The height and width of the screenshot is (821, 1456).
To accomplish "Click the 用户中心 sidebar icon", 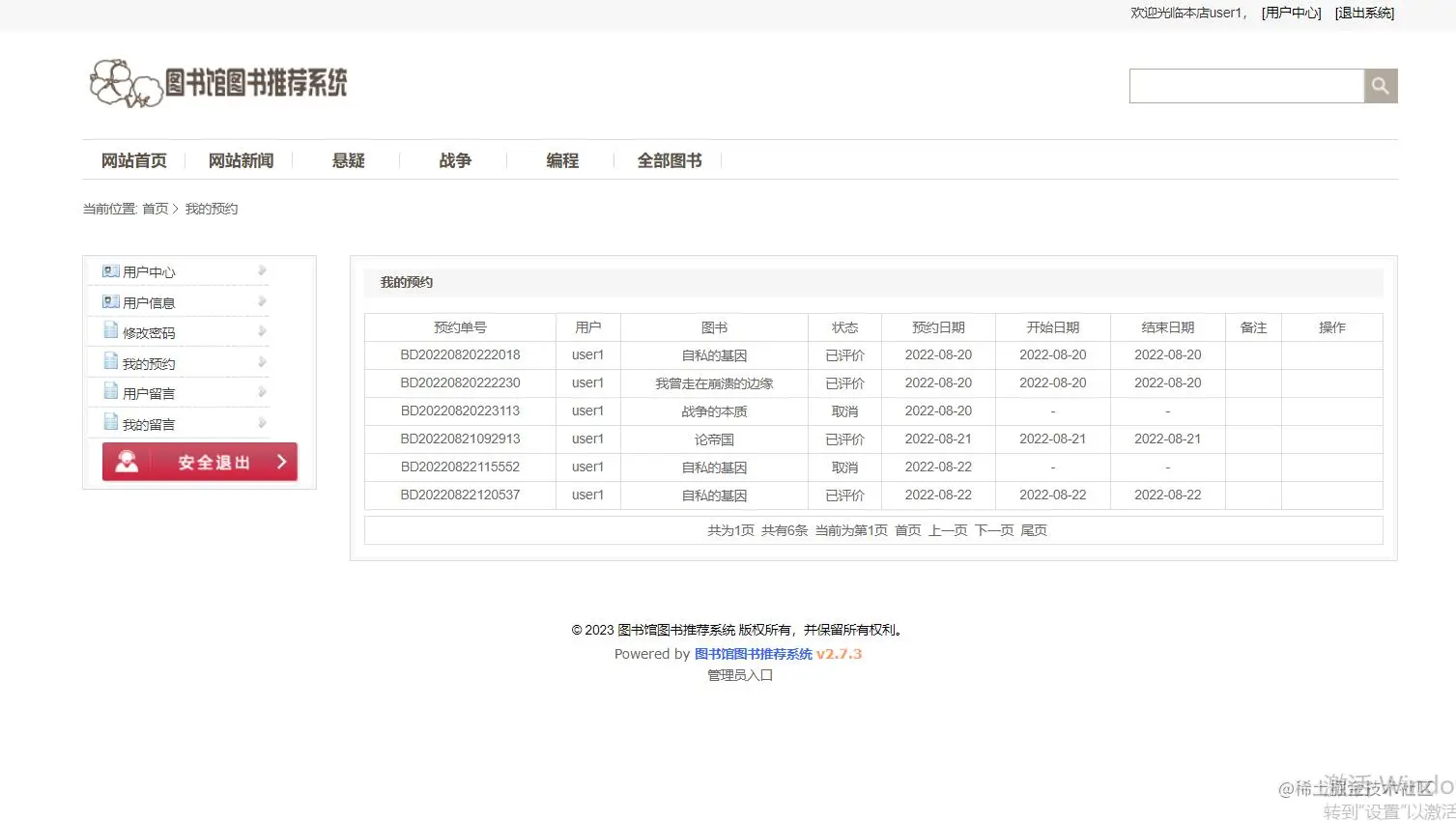I will (x=111, y=271).
